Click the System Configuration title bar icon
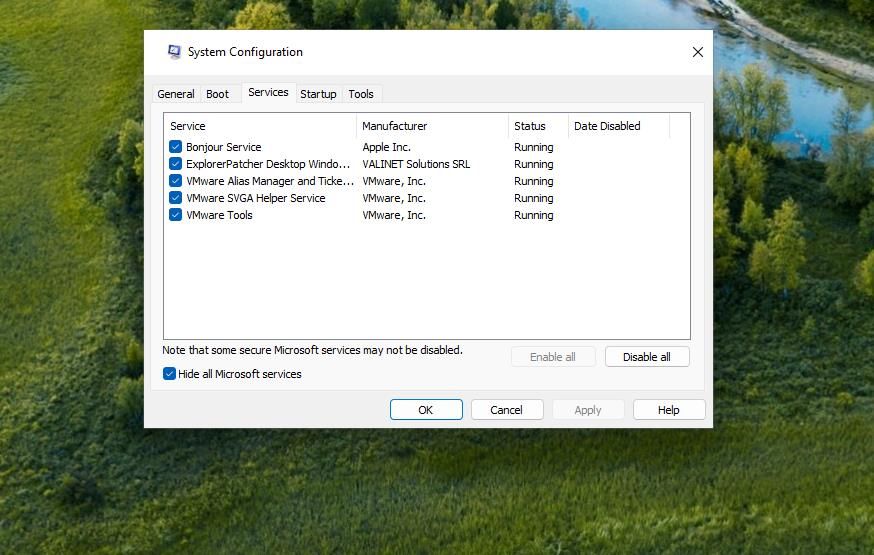874x555 pixels. (174, 52)
